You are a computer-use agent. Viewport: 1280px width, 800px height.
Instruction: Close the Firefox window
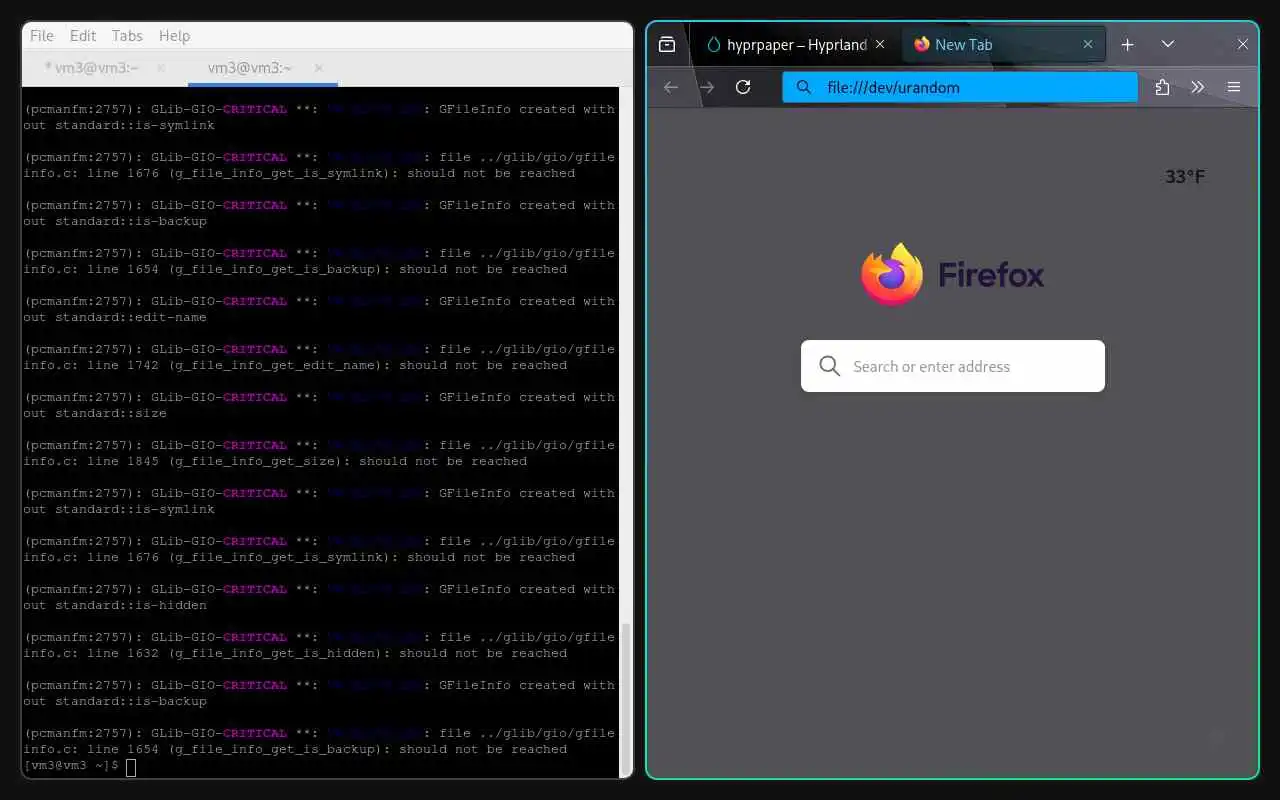[x=1243, y=44]
